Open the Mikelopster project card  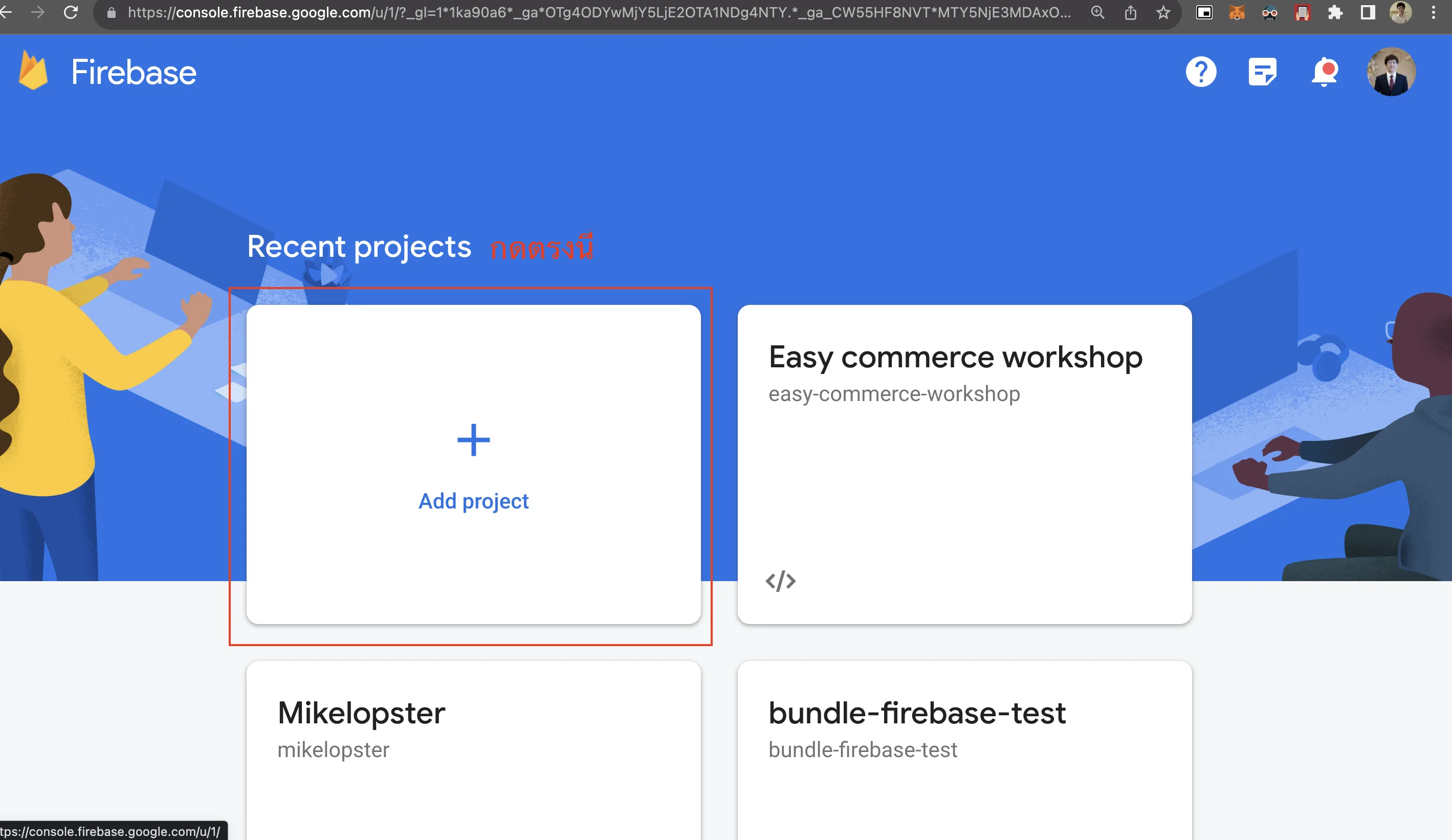474,750
